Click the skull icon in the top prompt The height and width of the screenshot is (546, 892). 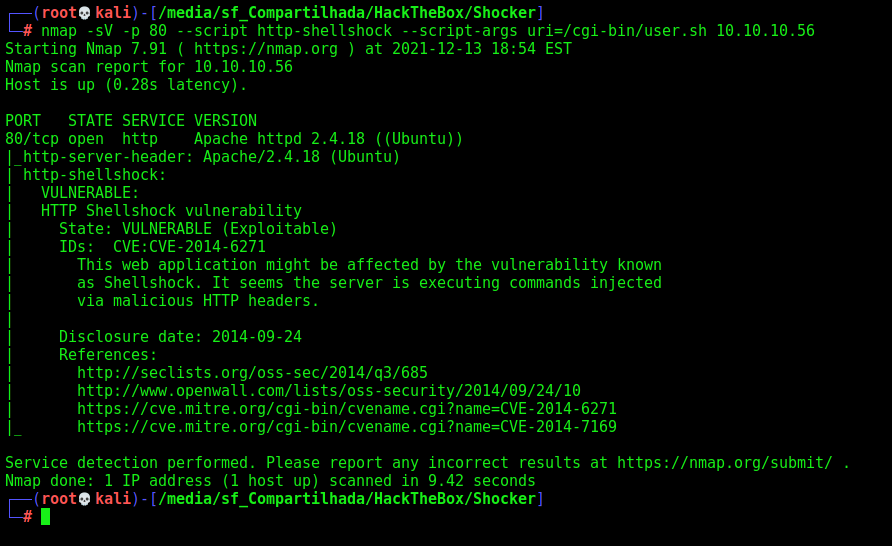[x=85, y=13]
